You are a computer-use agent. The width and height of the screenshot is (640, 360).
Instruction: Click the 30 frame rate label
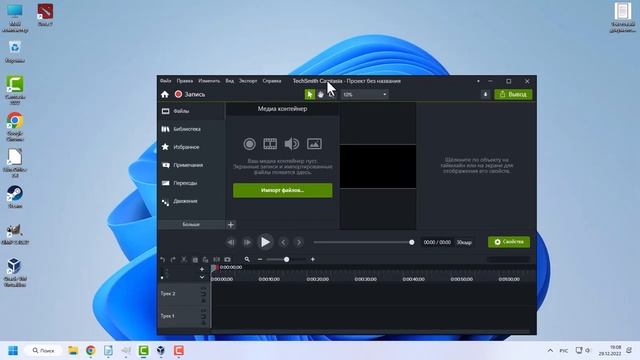(x=464, y=242)
